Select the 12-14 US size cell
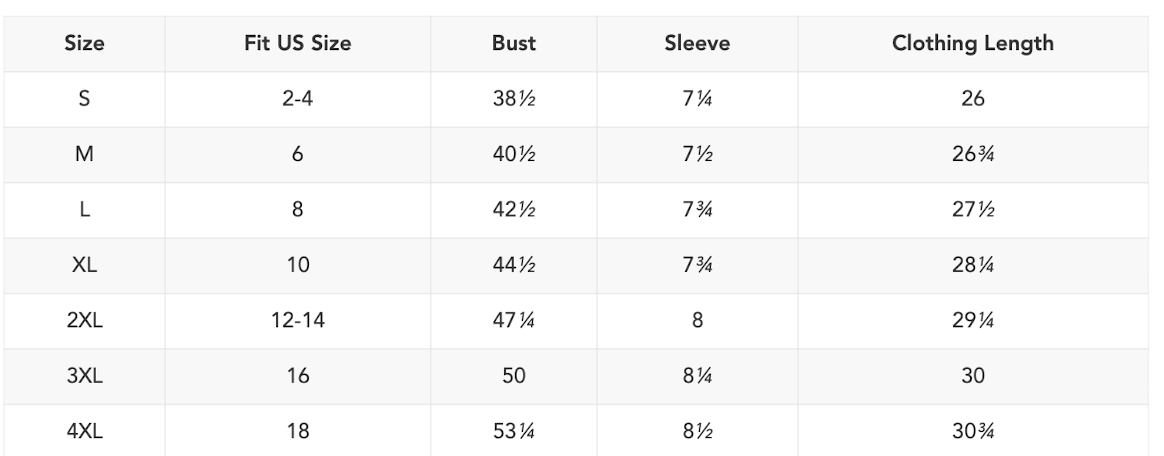This screenshot has width=1164, height=456. [x=297, y=322]
